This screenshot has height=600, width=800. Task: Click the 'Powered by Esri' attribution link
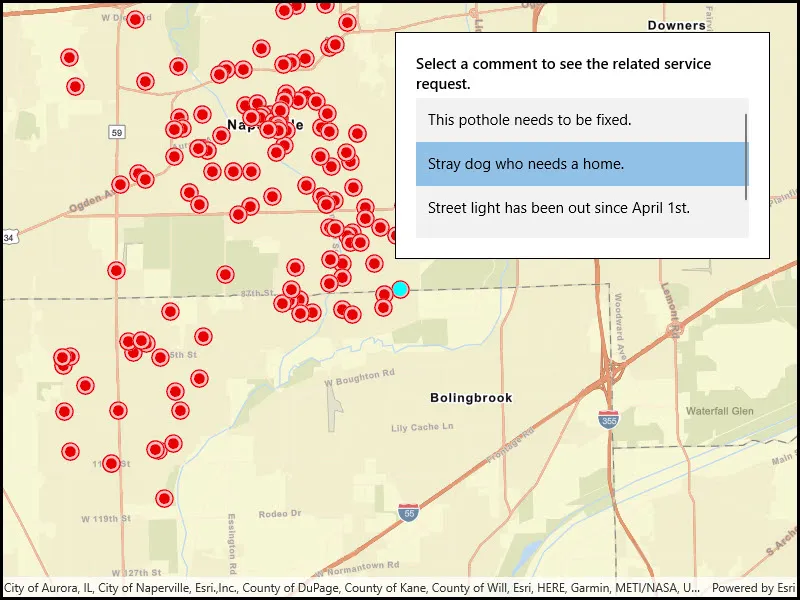754,587
